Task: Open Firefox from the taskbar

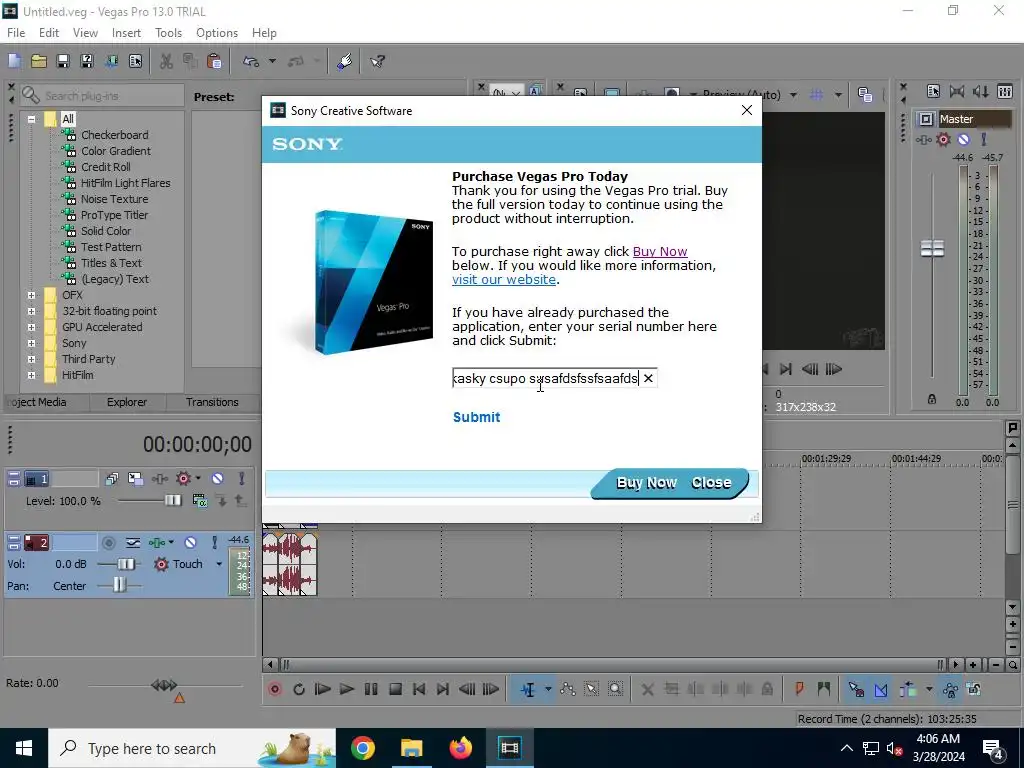Action: tap(460, 748)
